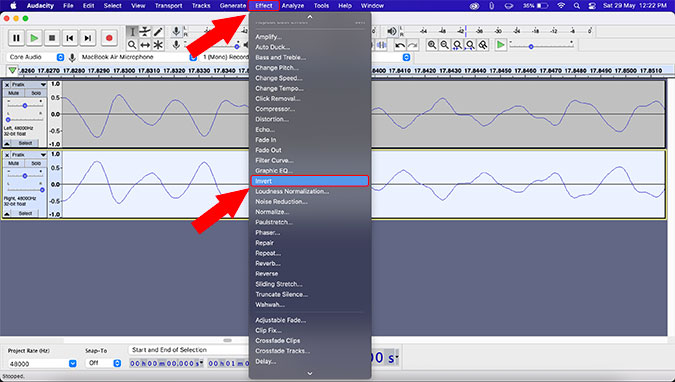Open the MacBook Air Microphone device dropdown

(x=138, y=57)
